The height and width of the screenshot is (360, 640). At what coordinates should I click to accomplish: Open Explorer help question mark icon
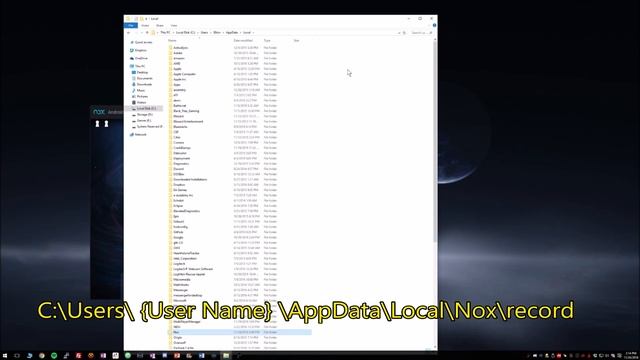tap(434, 25)
